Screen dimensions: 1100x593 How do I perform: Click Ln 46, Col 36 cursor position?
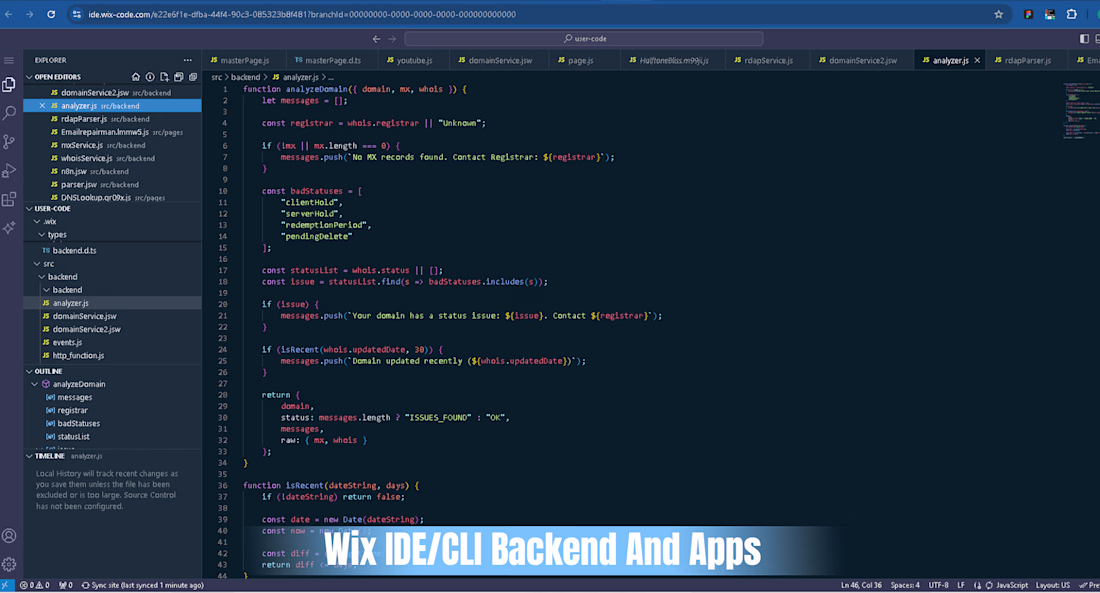(x=861, y=585)
